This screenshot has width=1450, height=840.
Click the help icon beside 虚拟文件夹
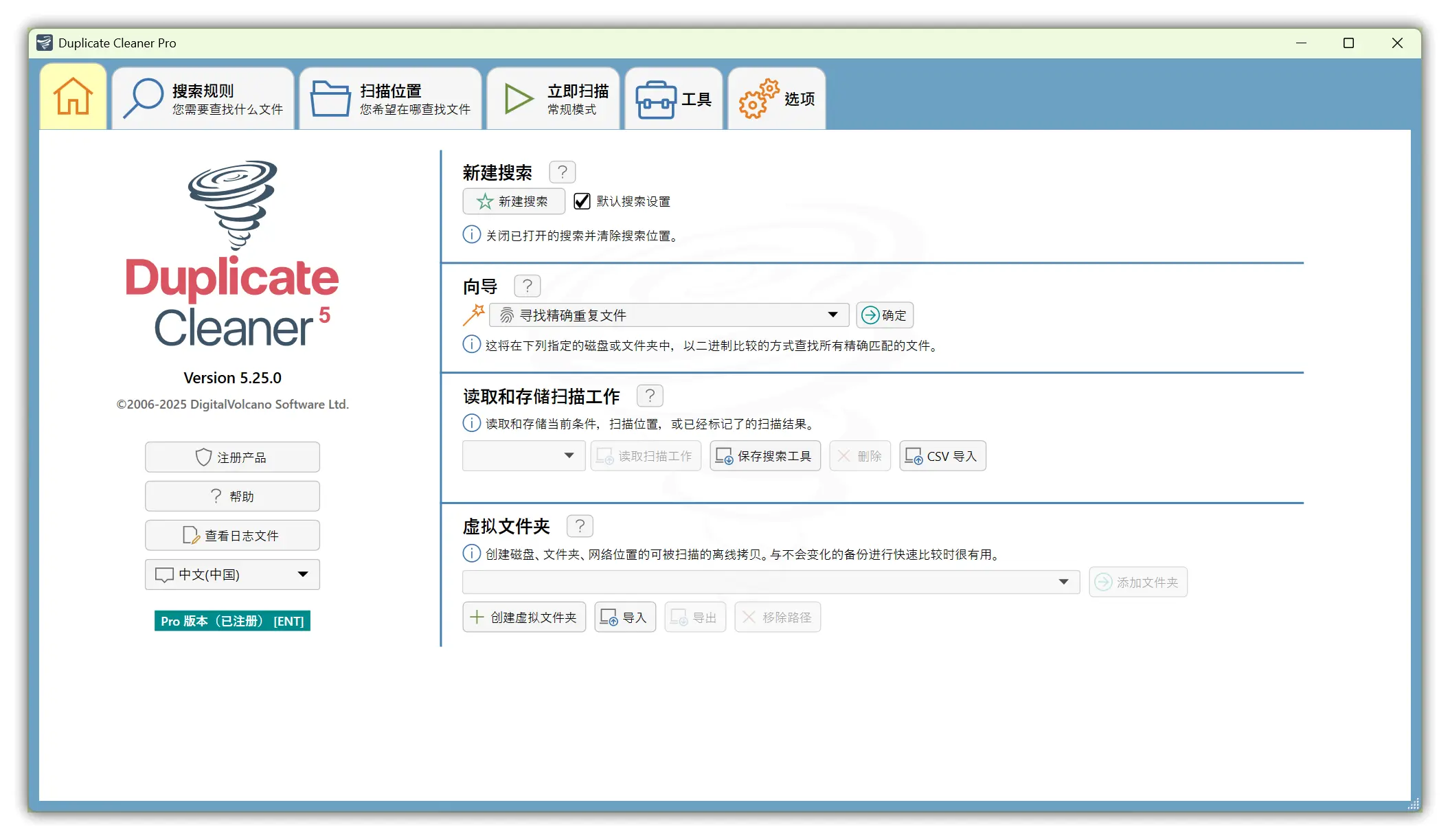[x=580, y=526]
